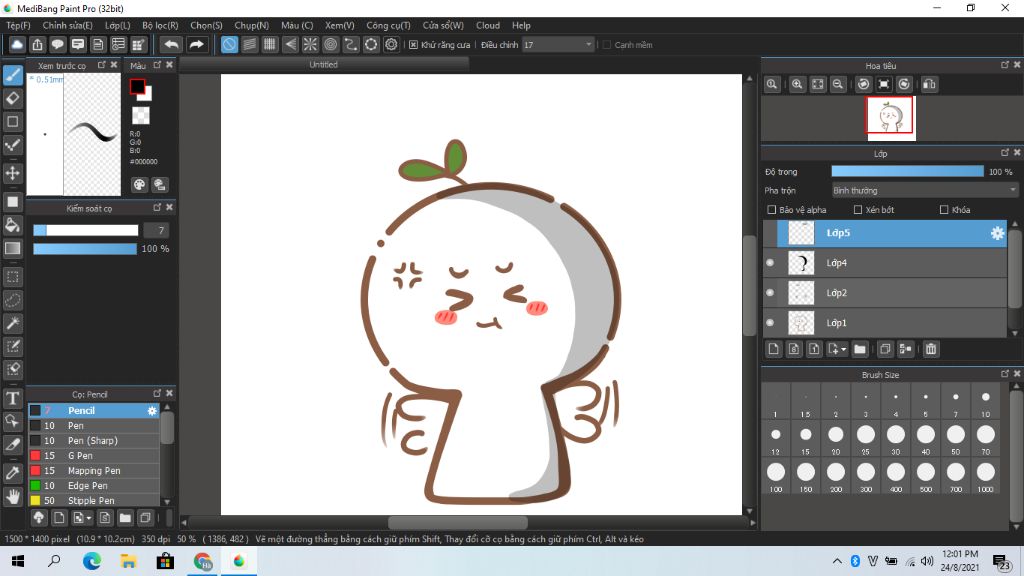Flip the canvas view in navigator
This screenshot has width=1024, height=576.
point(929,84)
